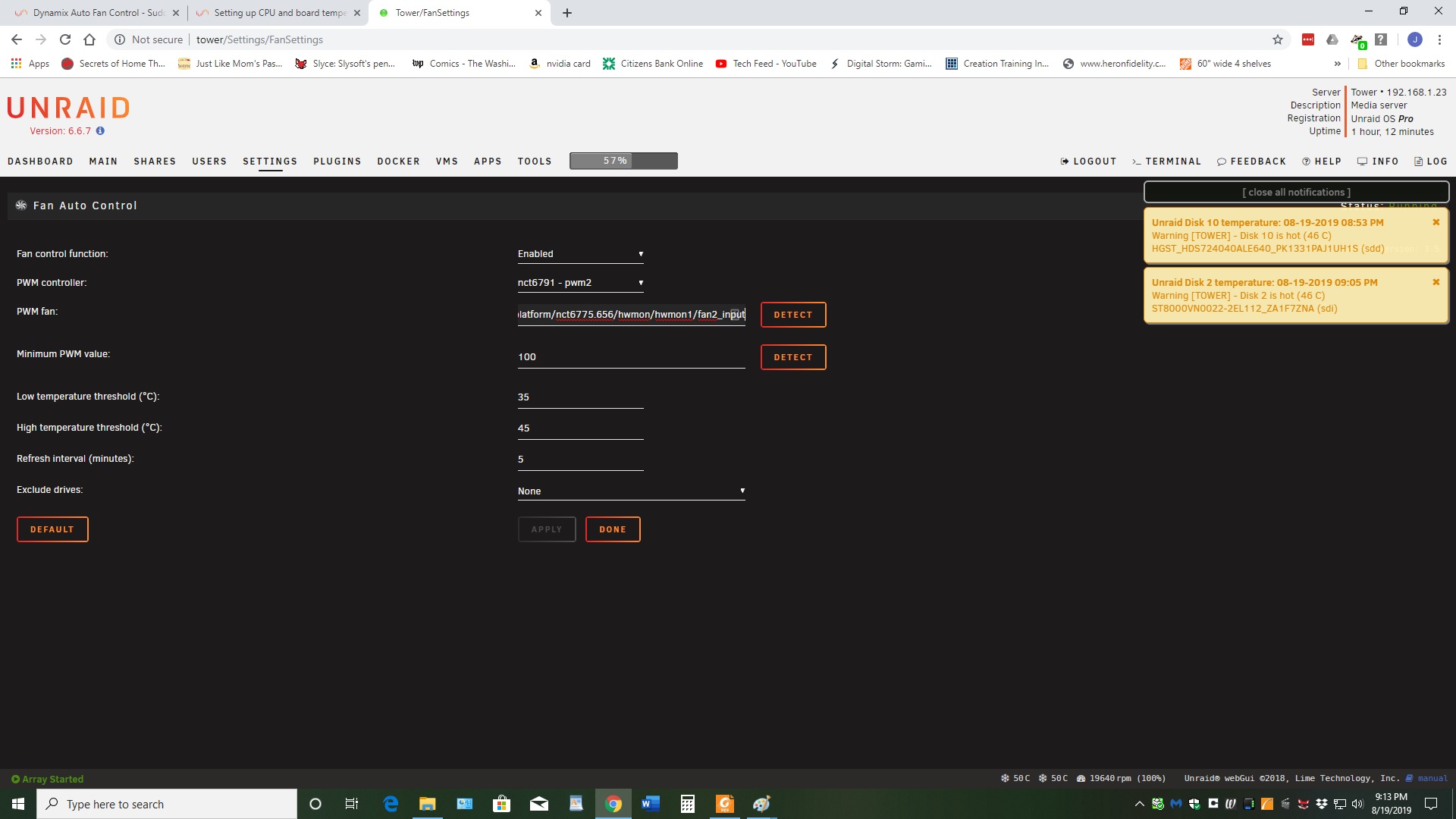Open the PWM controller dropdown
This screenshot has height=819, width=1456.
click(x=580, y=283)
